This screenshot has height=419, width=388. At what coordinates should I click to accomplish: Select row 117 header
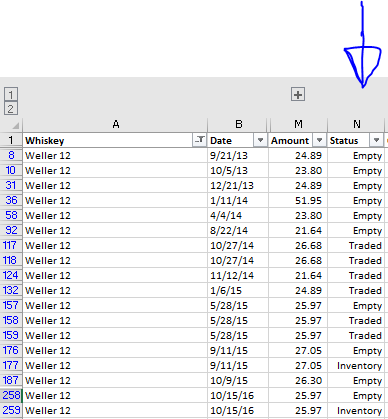[11, 245]
